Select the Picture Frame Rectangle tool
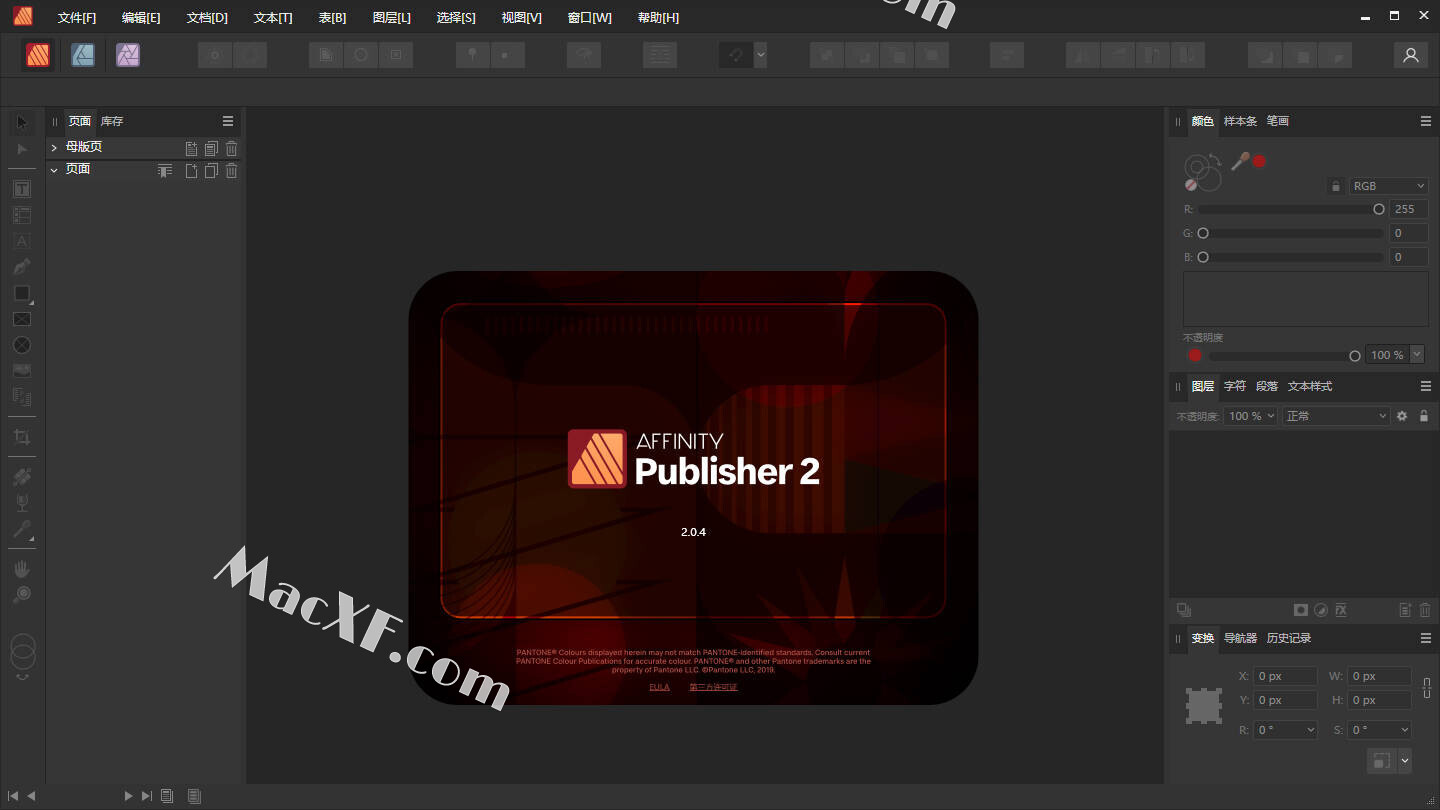The height and width of the screenshot is (810, 1440). pos(22,319)
